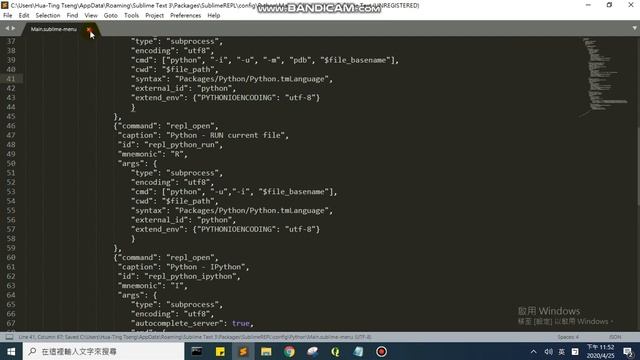This screenshot has width=640, height=360.
Task: Switch the 英 input language indicator
Action: click(562, 351)
